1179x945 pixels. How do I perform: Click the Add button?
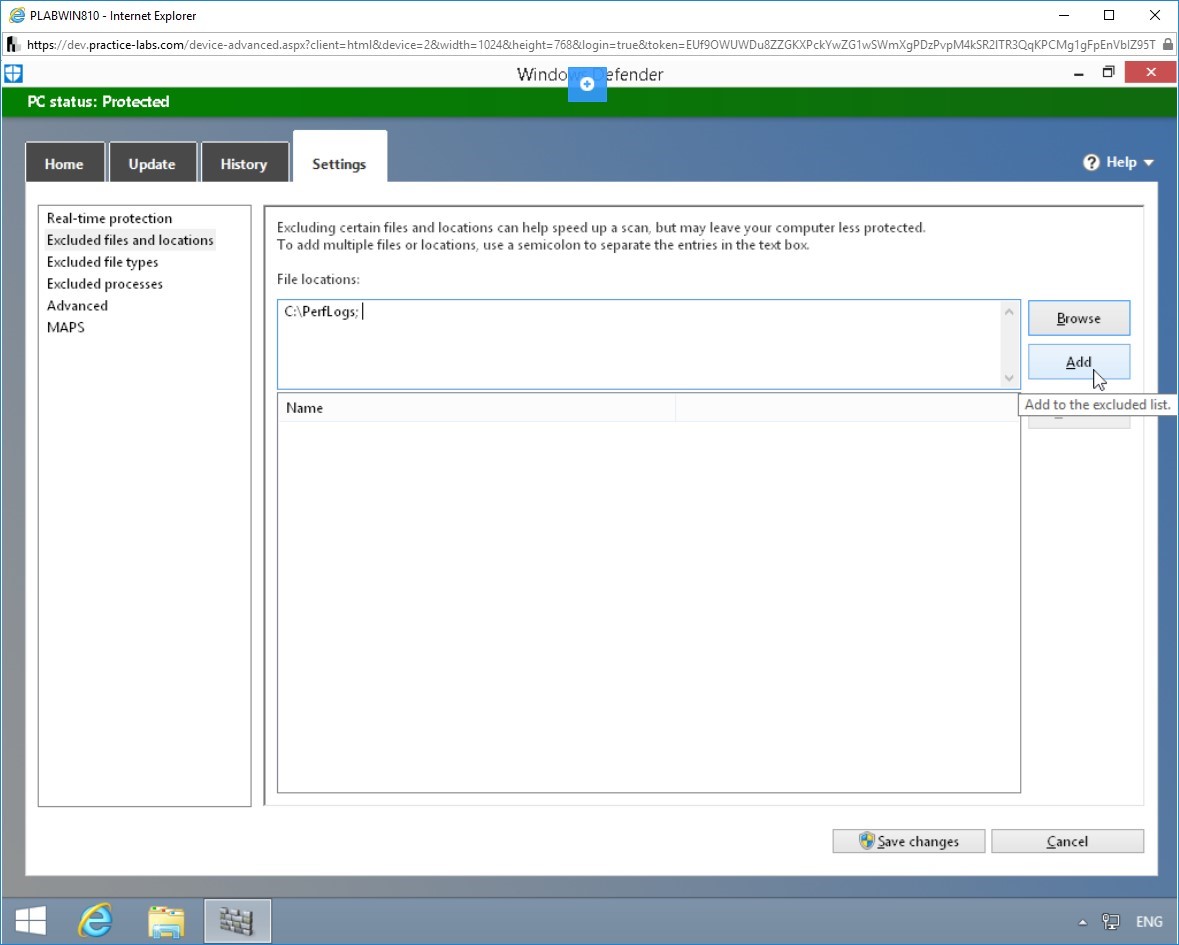click(x=1078, y=362)
